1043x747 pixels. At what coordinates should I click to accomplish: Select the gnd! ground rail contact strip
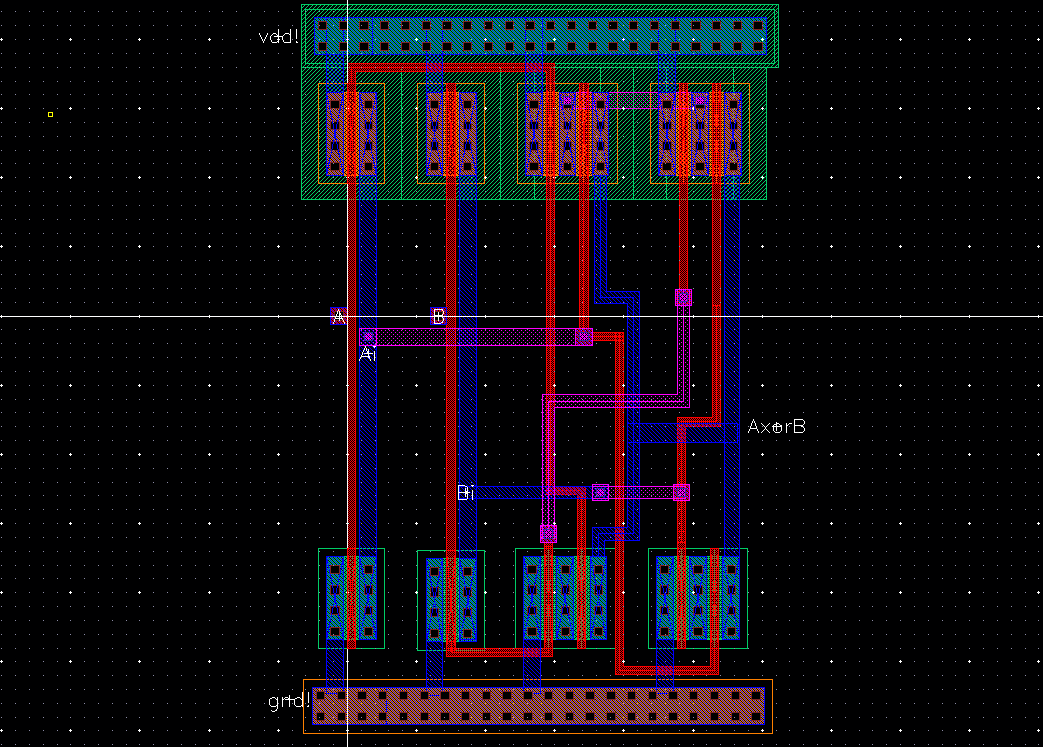pos(538,706)
